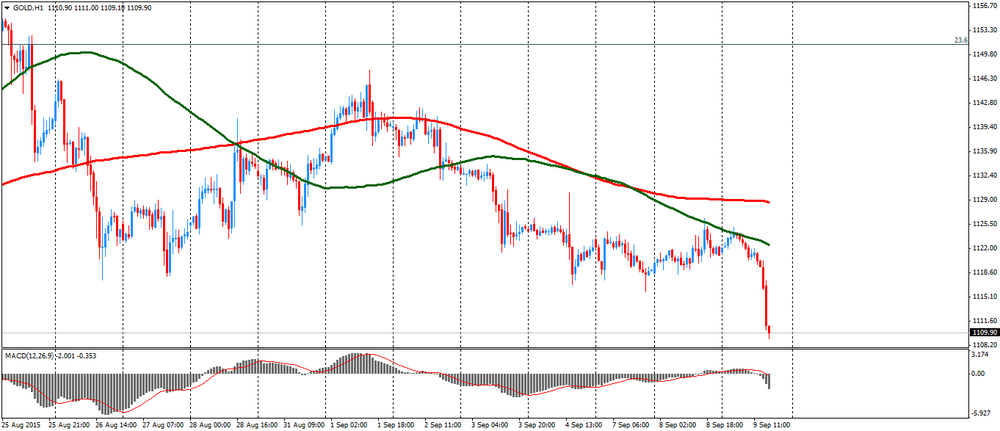This screenshot has width=1000, height=431.
Task: Click the -5.927 MACD scale label
Action: coord(983,411)
